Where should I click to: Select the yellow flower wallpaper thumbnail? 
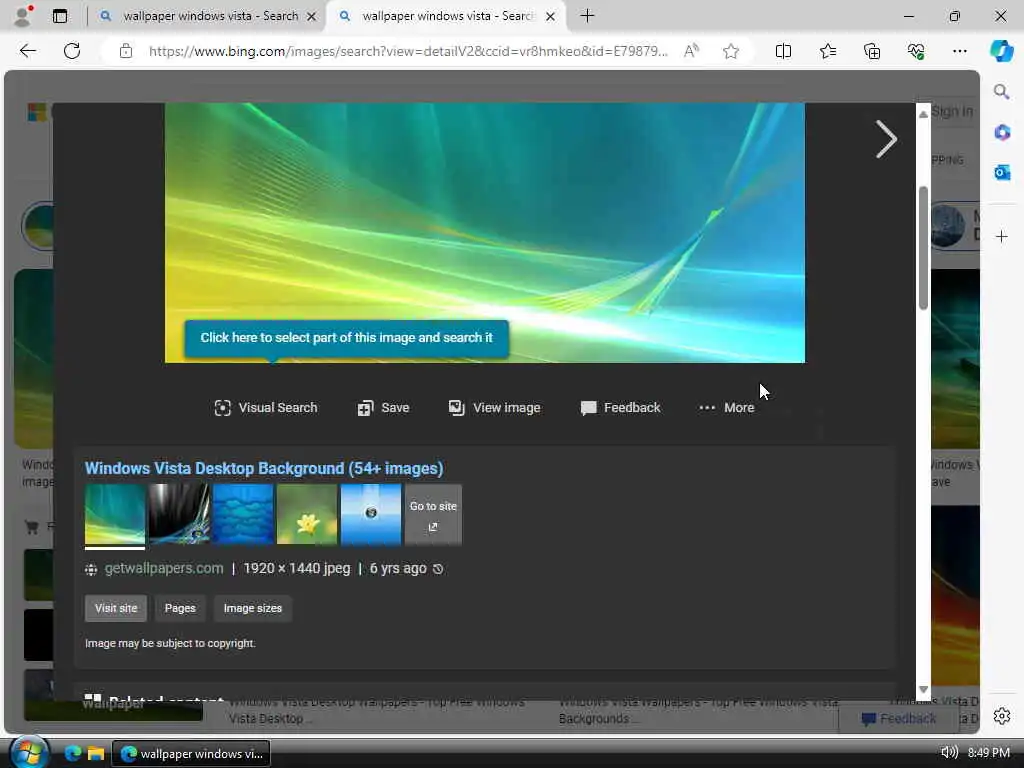[307, 515]
